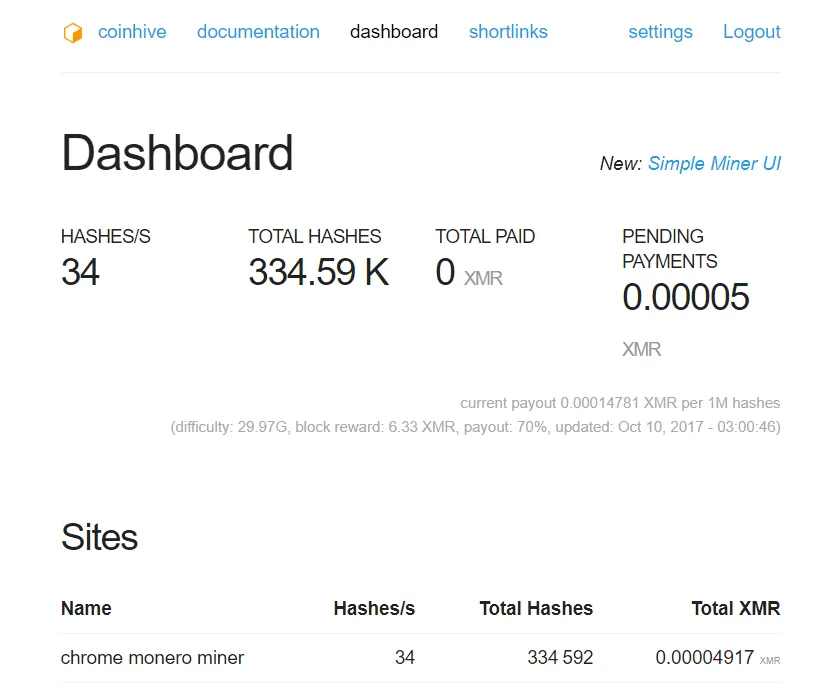Click the 334.59 K total hashes value
The height and width of the screenshot is (700, 824).
click(x=319, y=272)
